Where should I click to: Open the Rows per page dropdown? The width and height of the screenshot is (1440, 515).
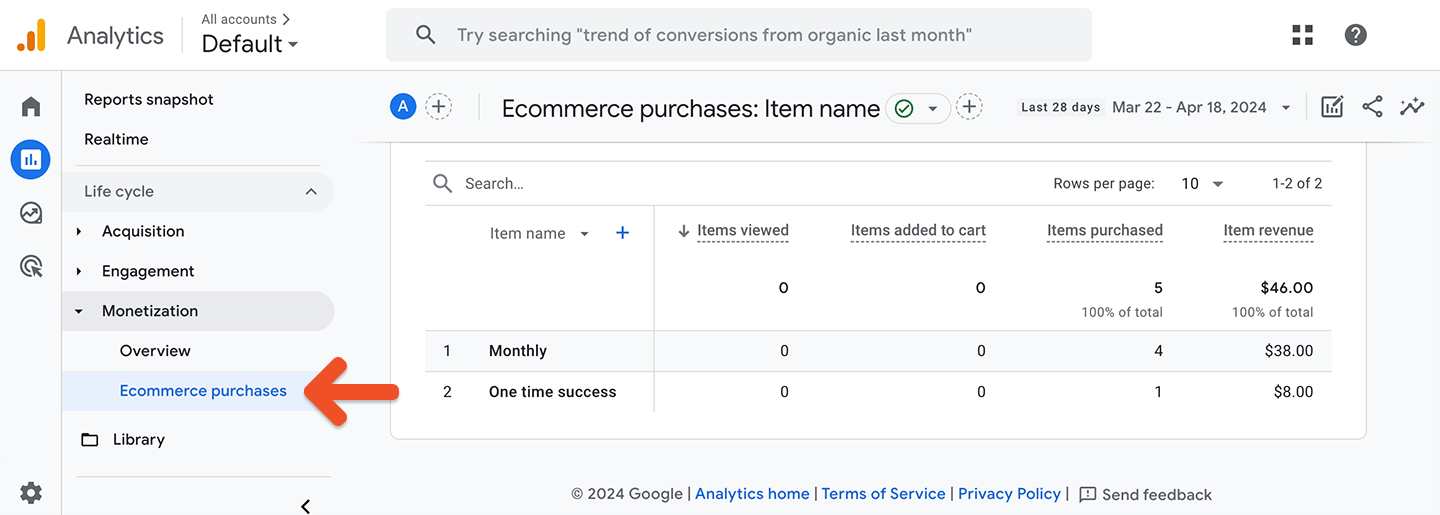(1202, 184)
